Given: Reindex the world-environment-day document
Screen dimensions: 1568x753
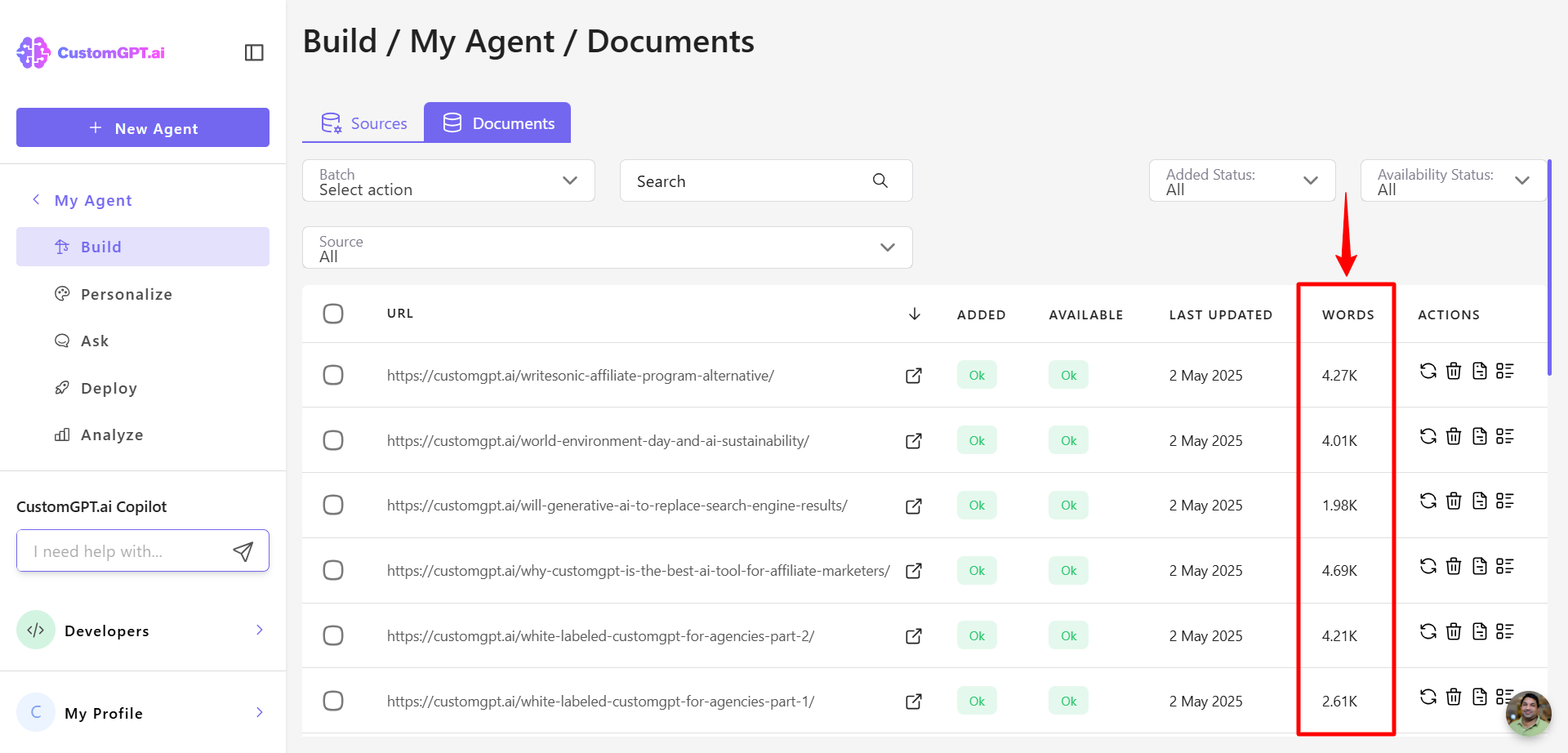Looking at the screenshot, I should point(1428,436).
